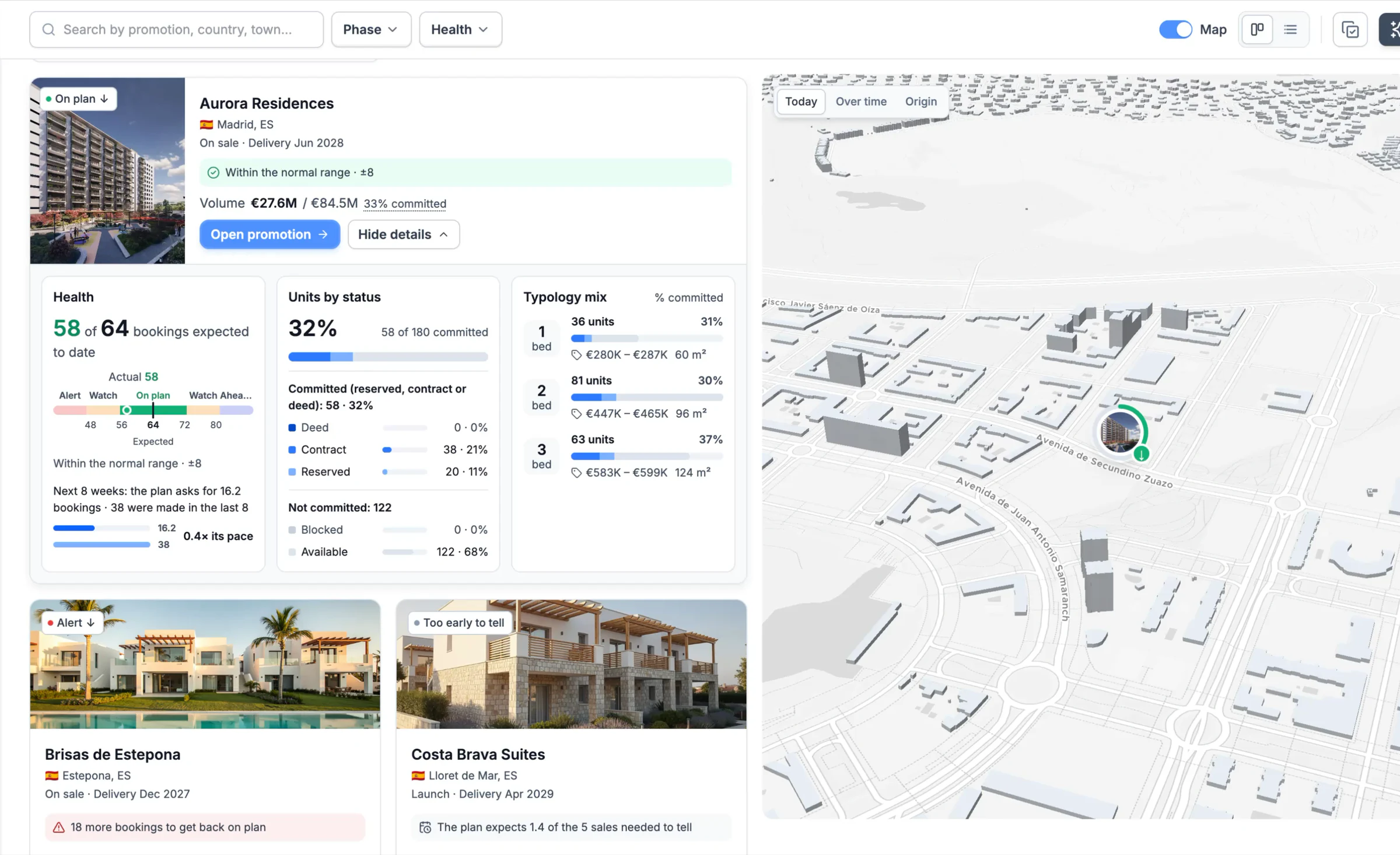Collapse details with Hide details

pos(404,235)
